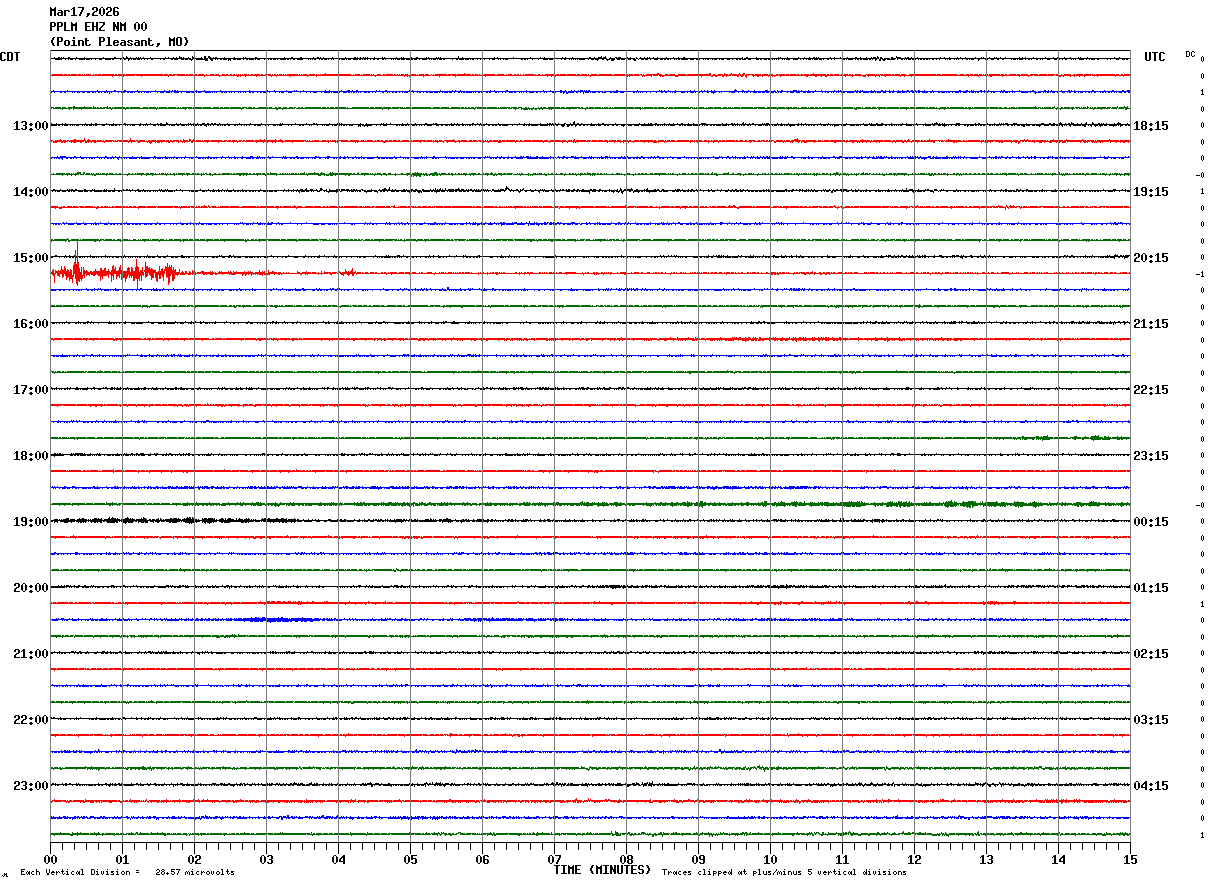Click the (Point Pleasant, MO) location label
The image size is (1210, 886).
pyautogui.click(x=119, y=42)
